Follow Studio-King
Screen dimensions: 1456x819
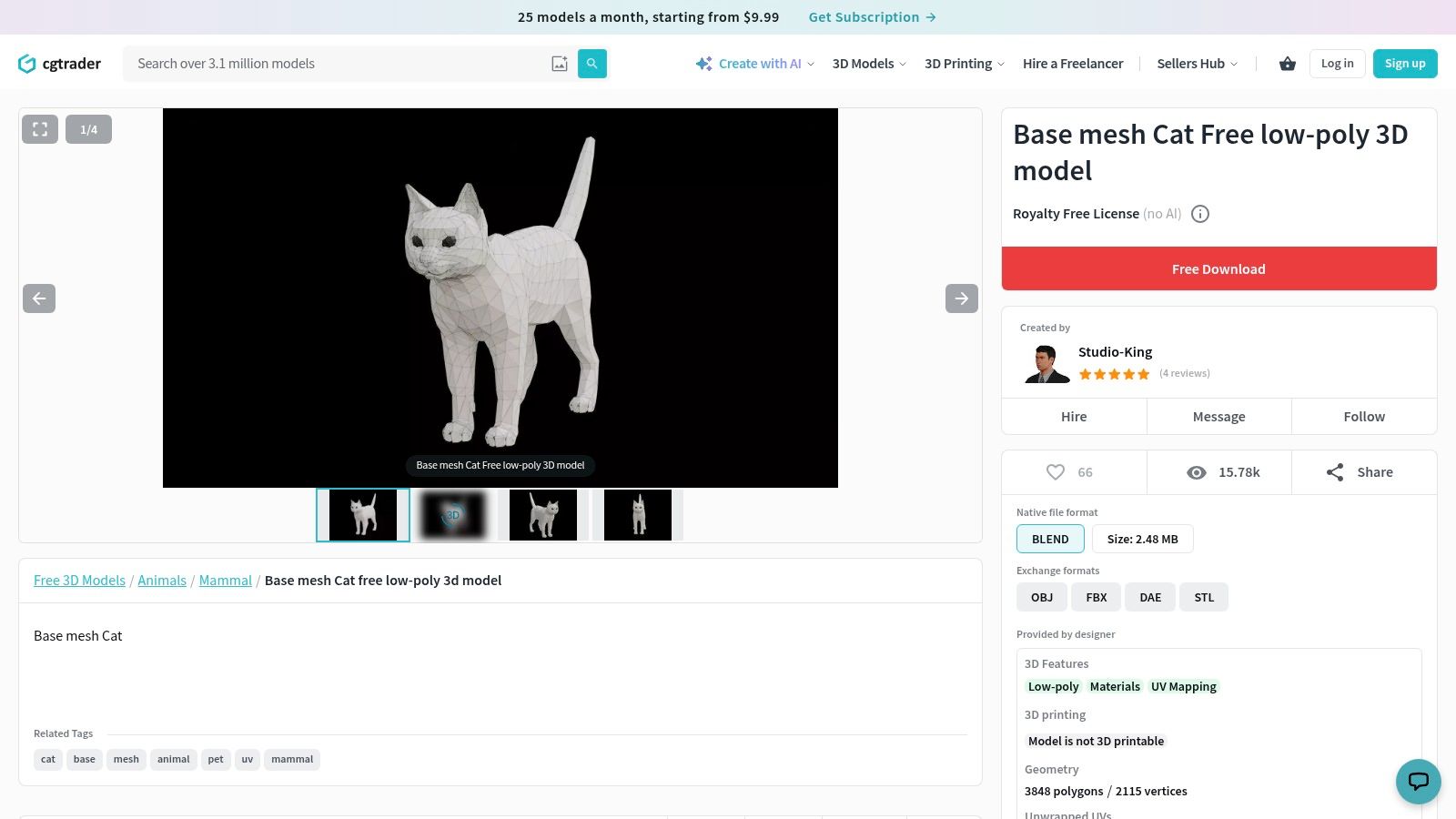pyautogui.click(x=1364, y=417)
